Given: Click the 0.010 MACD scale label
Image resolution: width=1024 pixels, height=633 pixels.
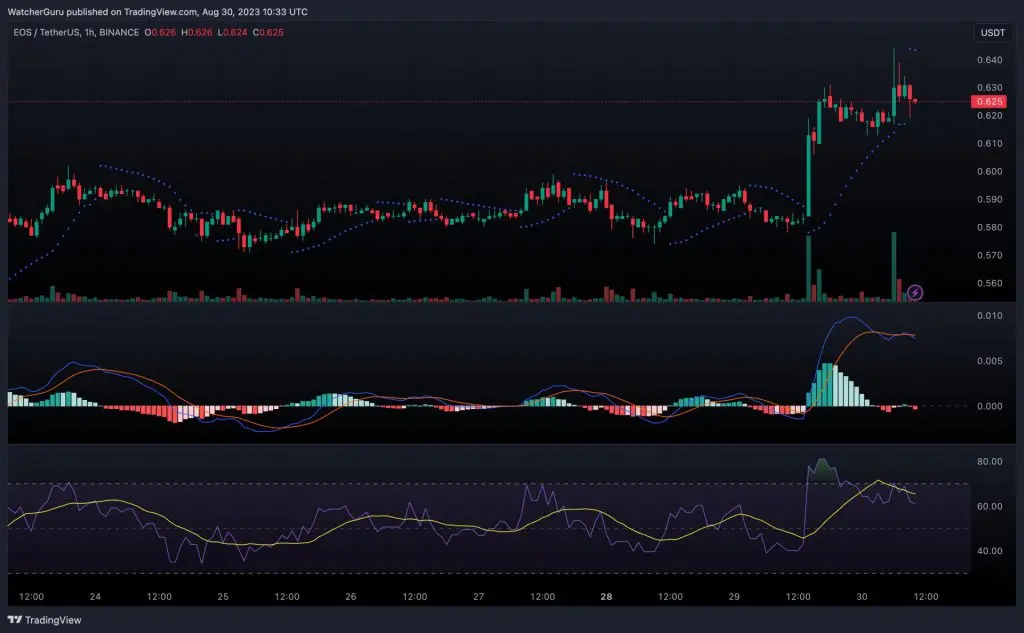Looking at the screenshot, I should click(x=989, y=316).
